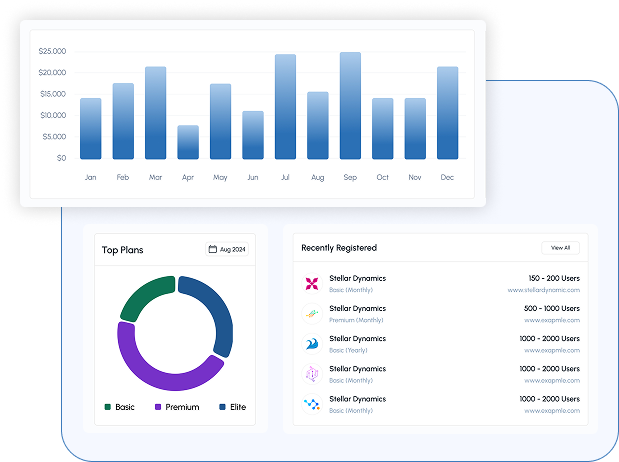Select the green Basic donut segment
Screen dimensions: 619x462
144,297
